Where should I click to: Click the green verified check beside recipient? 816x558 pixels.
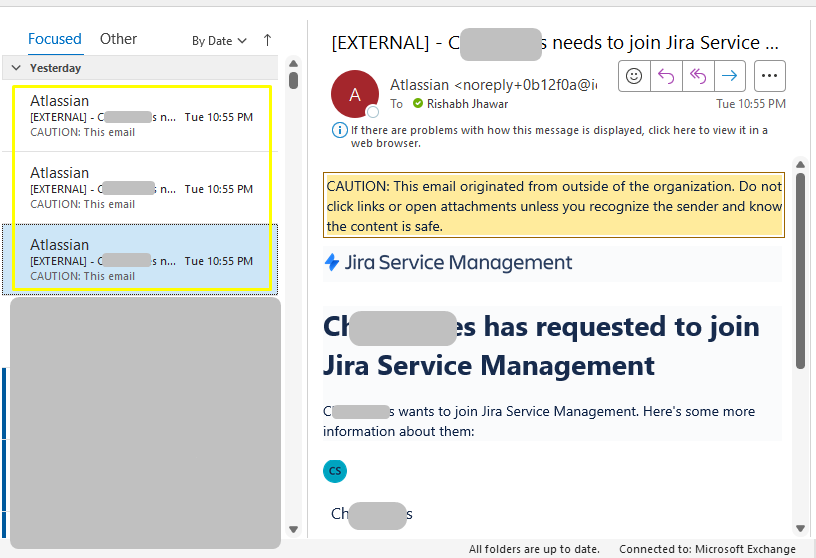click(x=418, y=104)
